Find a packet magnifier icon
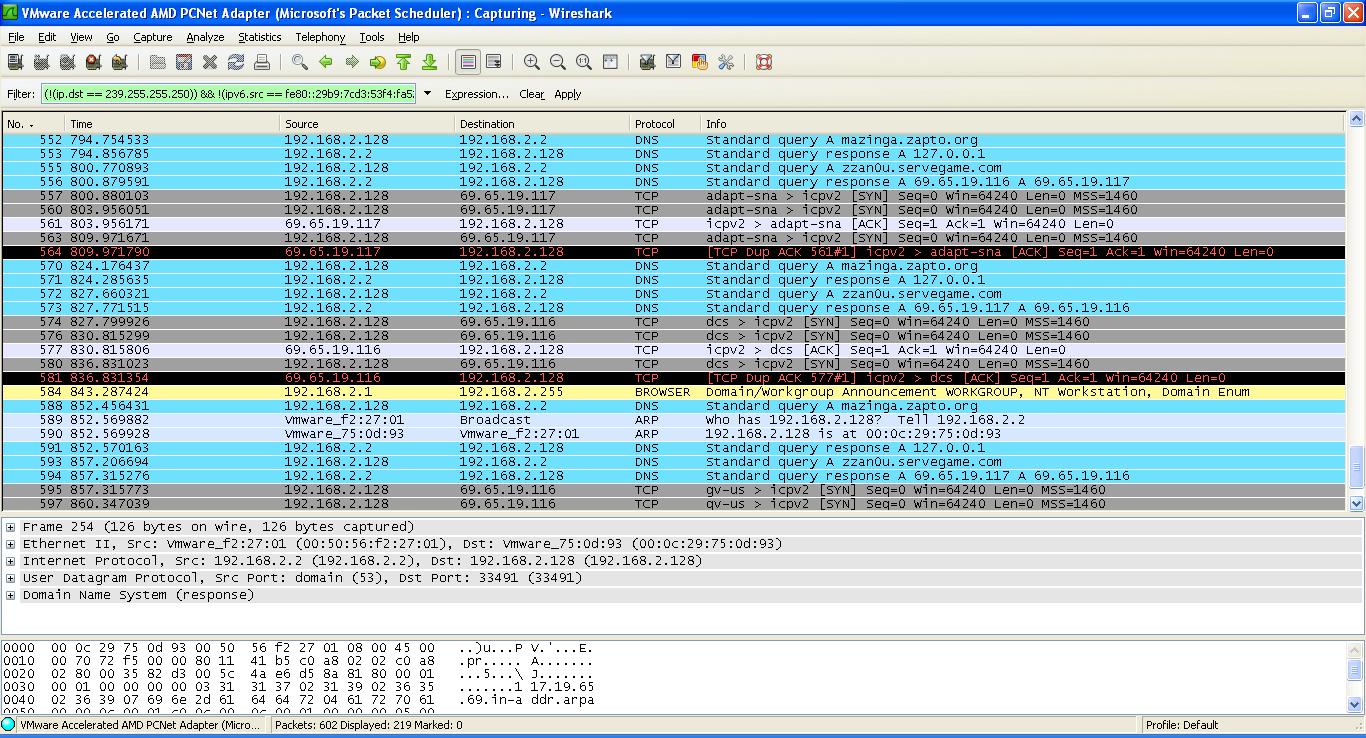This screenshot has width=1366, height=738. (300, 62)
